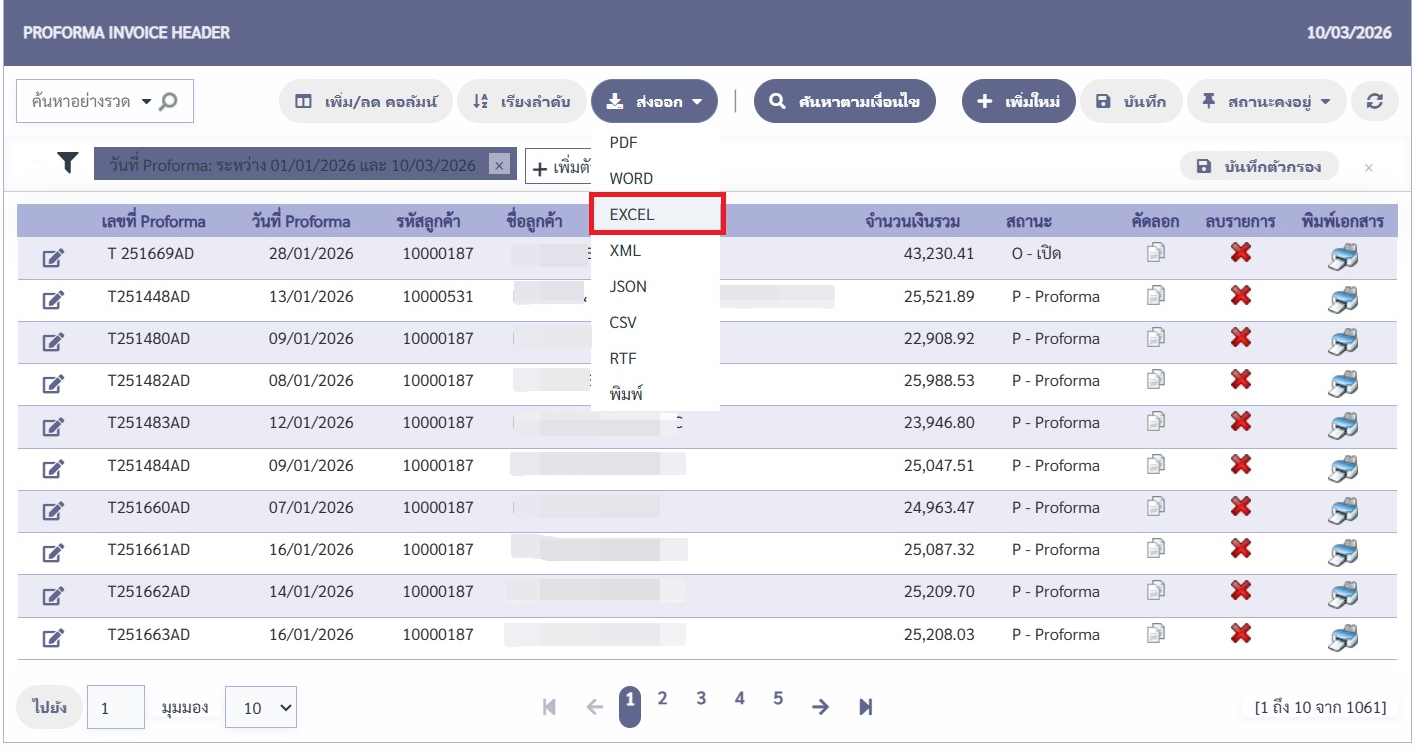Image resolution: width=1417 pixels, height=752 pixels.
Task: Expand the สถานะคงอยู่ dropdown button
Action: [1266, 101]
